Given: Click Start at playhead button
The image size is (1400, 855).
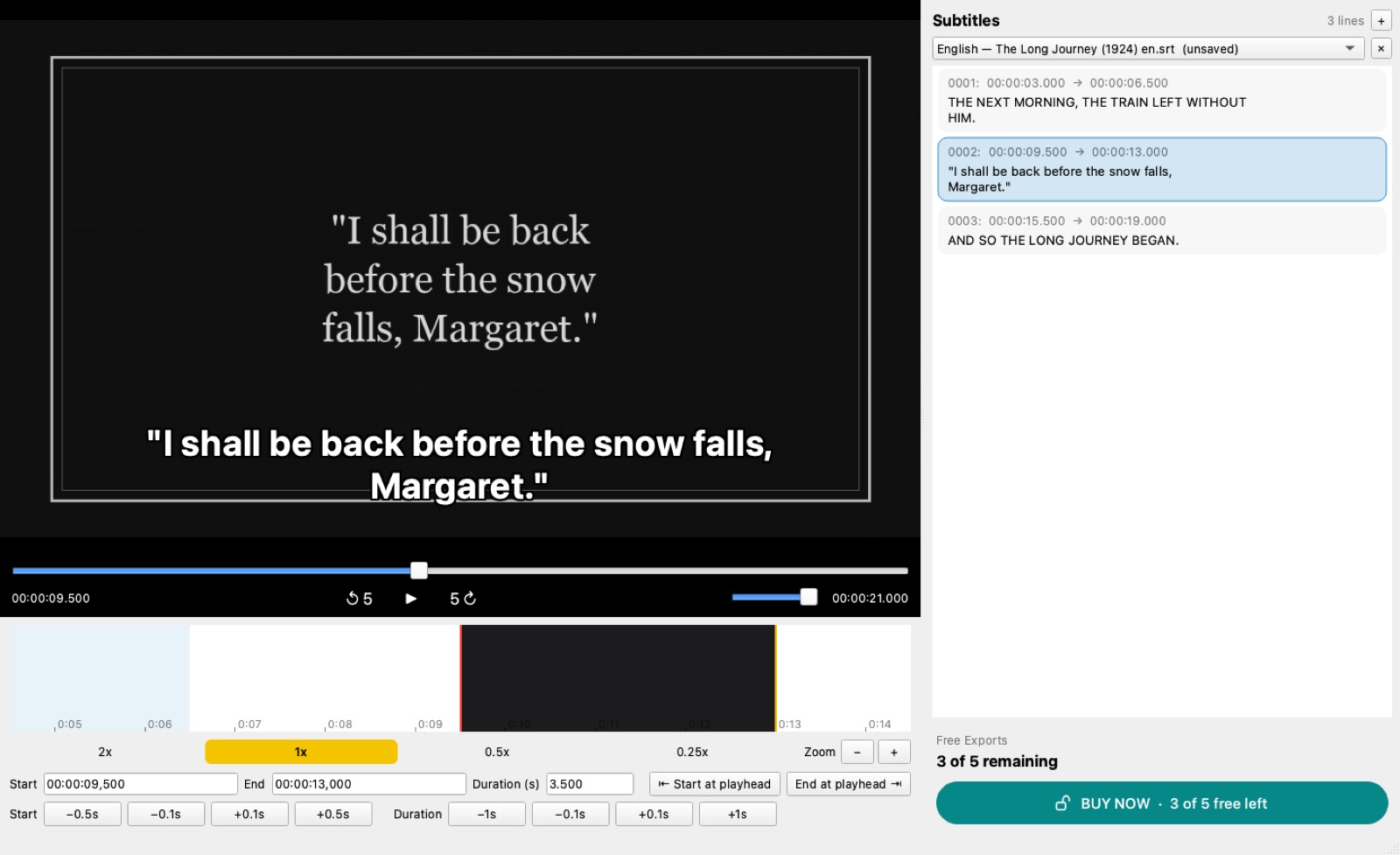Looking at the screenshot, I should click(714, 784).
